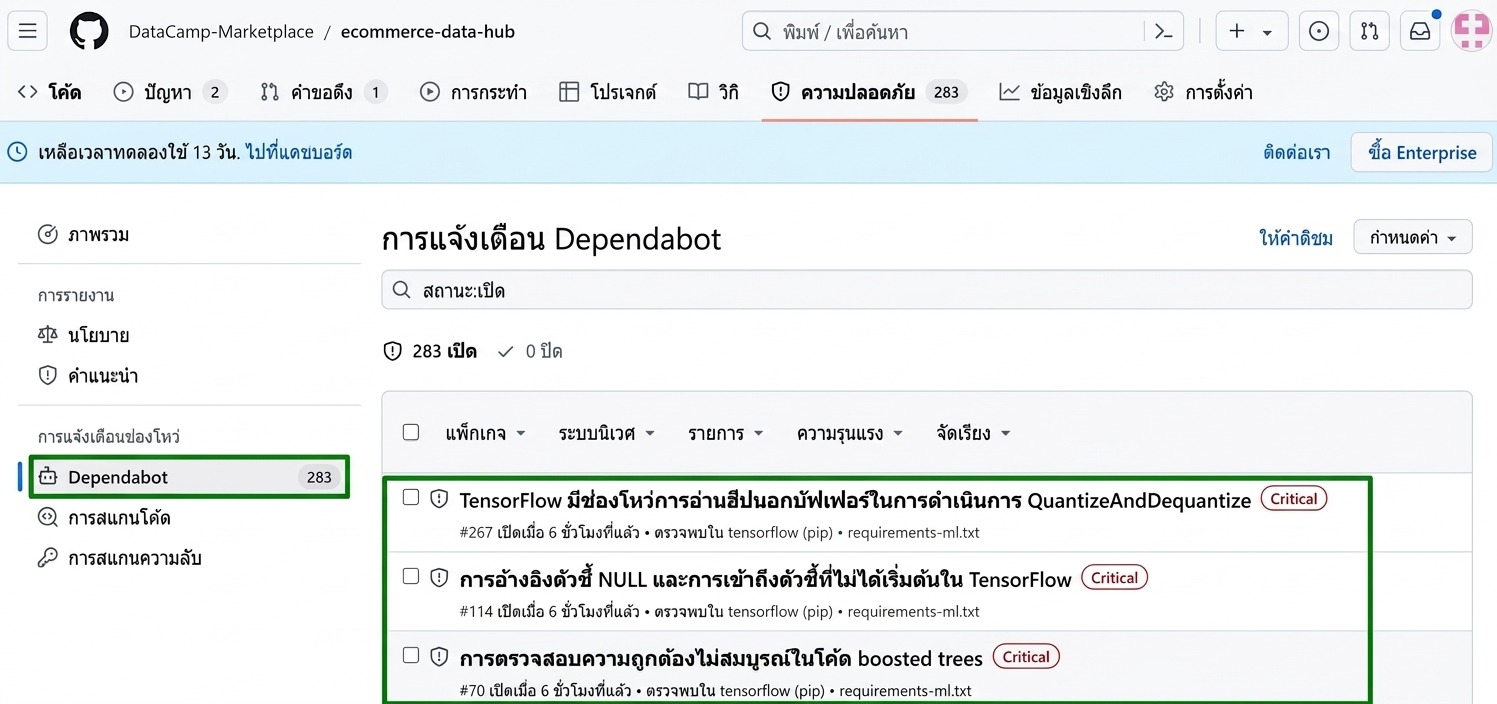
Task: Show the 283 เปิด open alerts
Action: pyautogui.click(x=431, y=352)
